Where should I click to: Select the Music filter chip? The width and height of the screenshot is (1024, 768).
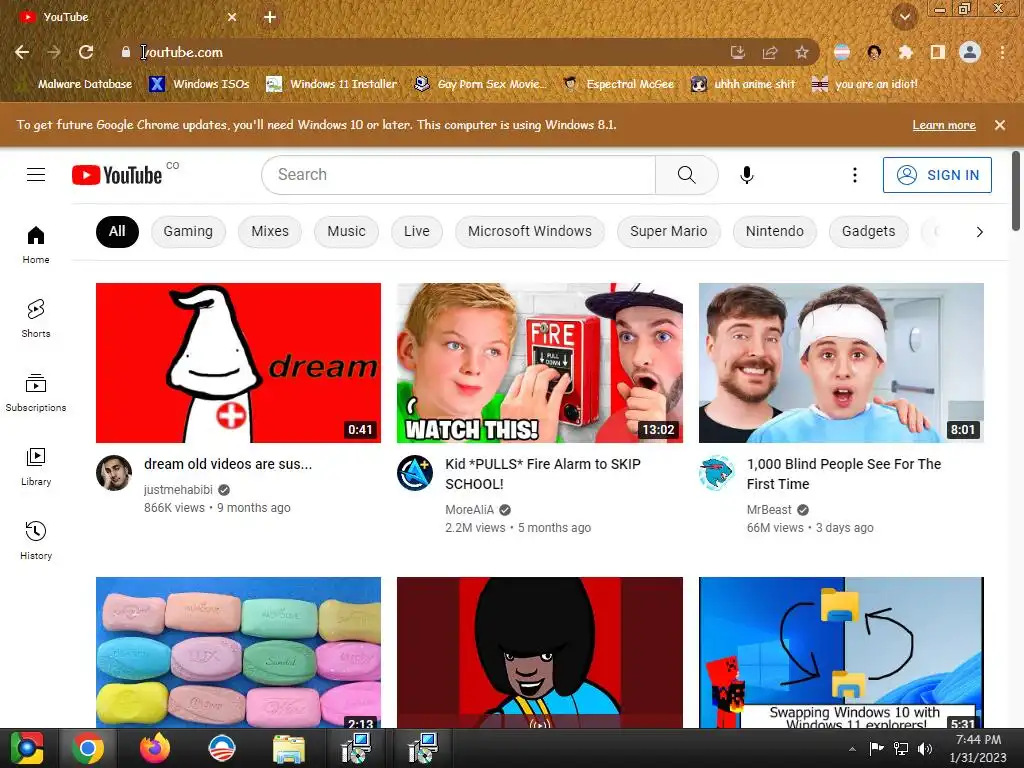tap(346, 231)
